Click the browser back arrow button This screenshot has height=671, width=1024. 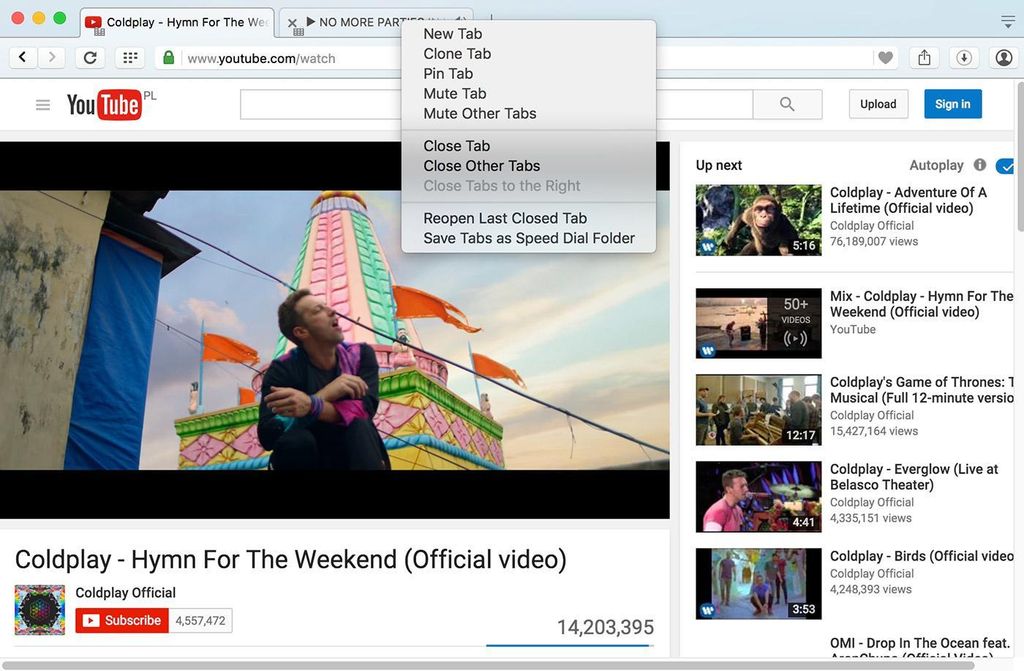click(x=22, y=58)
